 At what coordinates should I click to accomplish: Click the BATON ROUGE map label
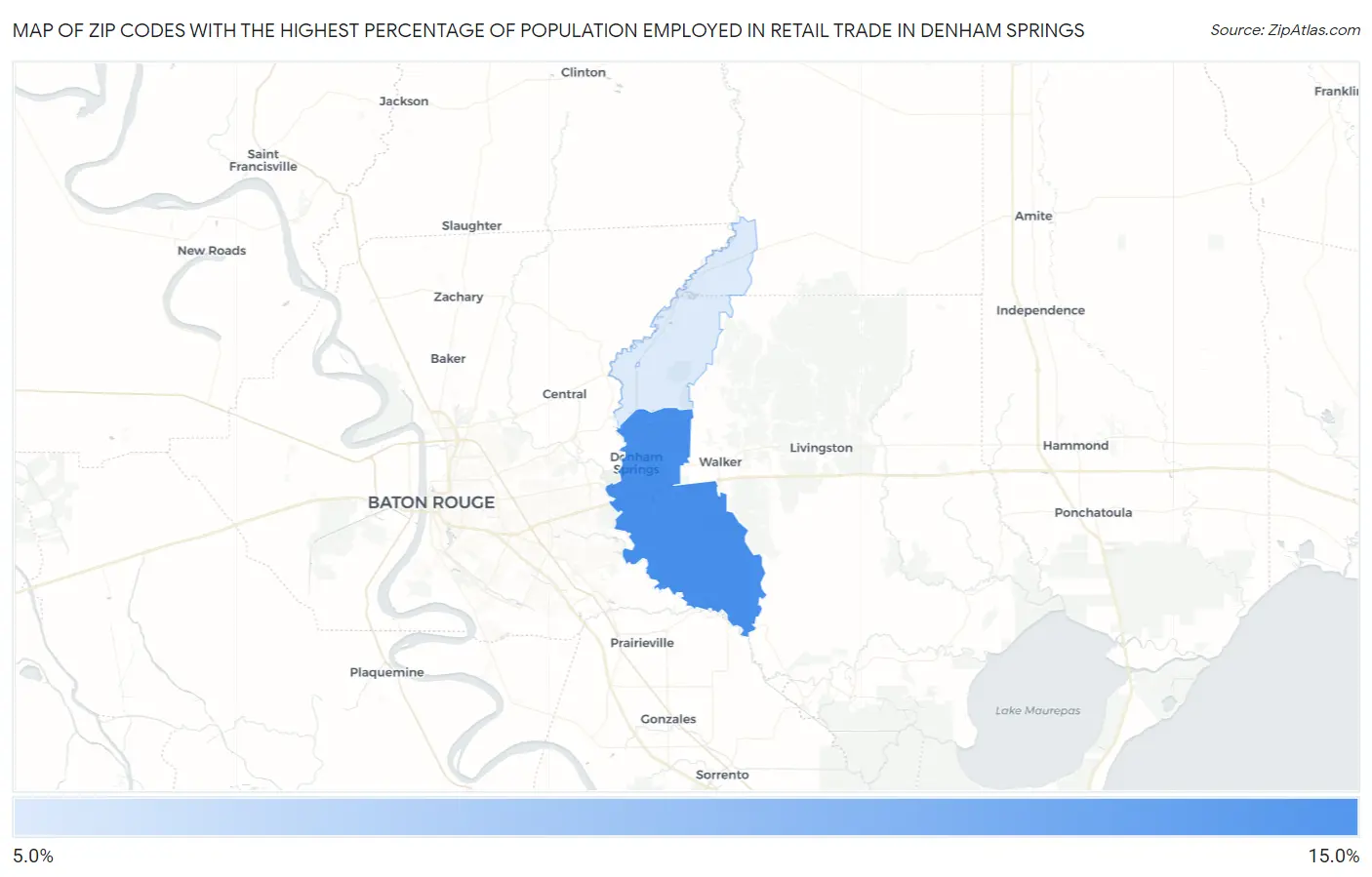click(431, 502)
